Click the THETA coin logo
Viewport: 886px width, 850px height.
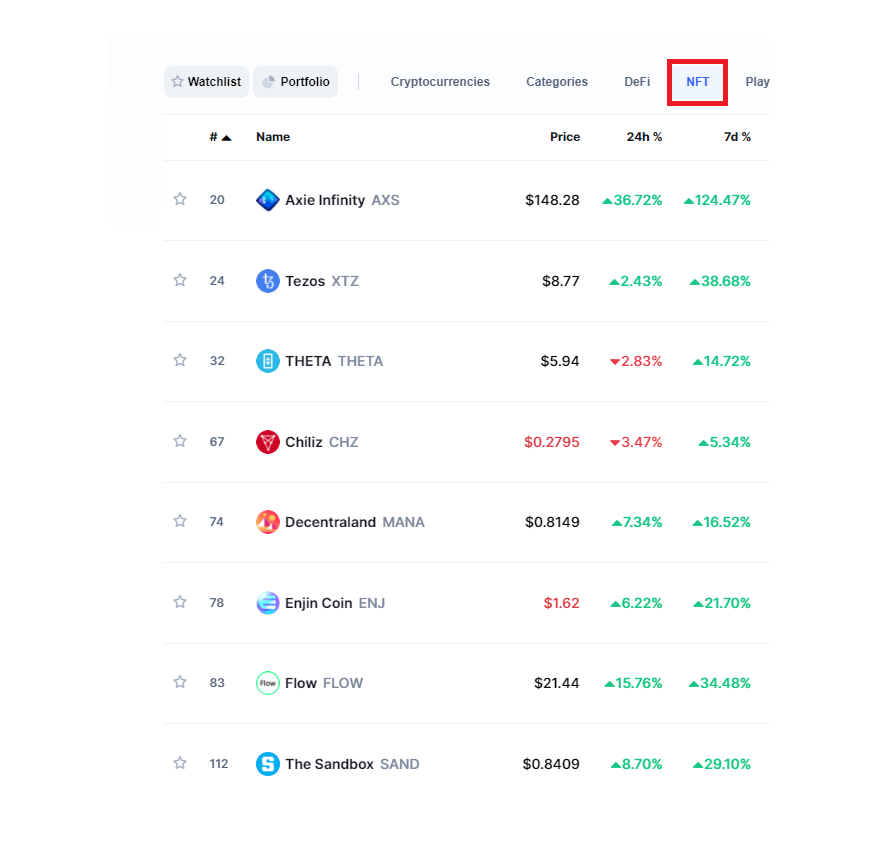pos(268,361)
